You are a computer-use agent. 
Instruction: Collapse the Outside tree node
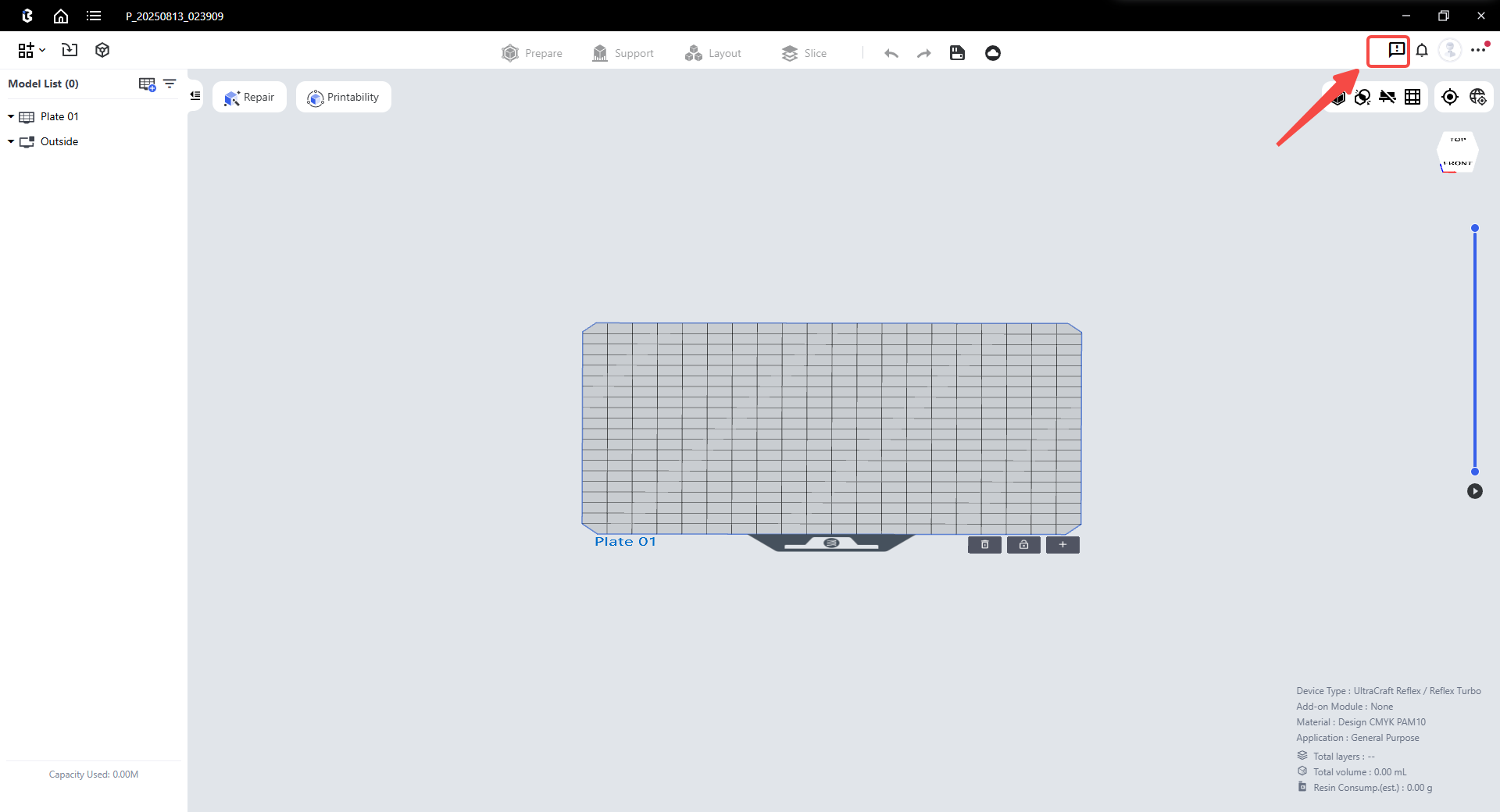pyautogui.click(x=11, y=142)
